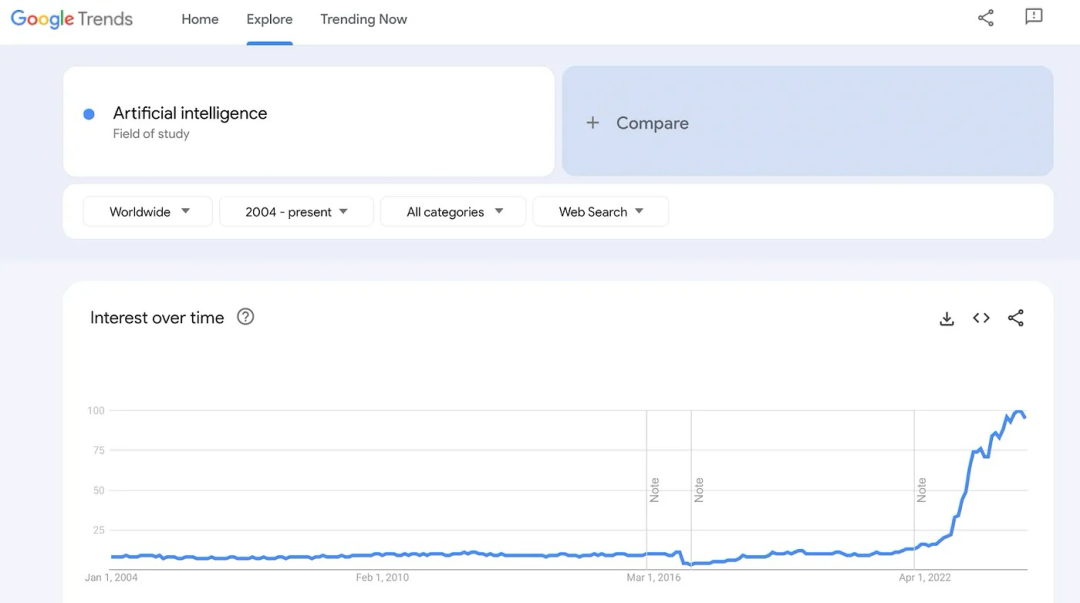Click the plus icon beside Compare

593,123
